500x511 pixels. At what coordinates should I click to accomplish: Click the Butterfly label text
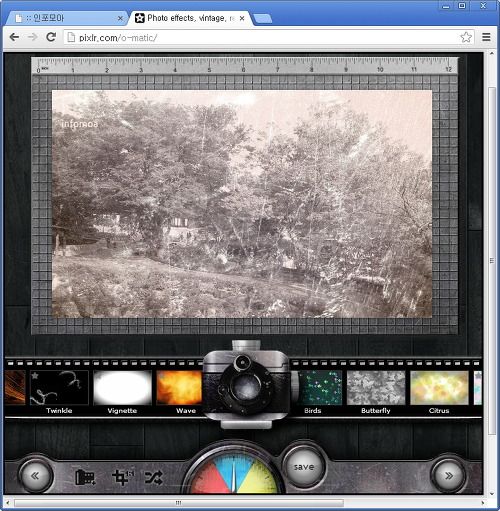376,411
